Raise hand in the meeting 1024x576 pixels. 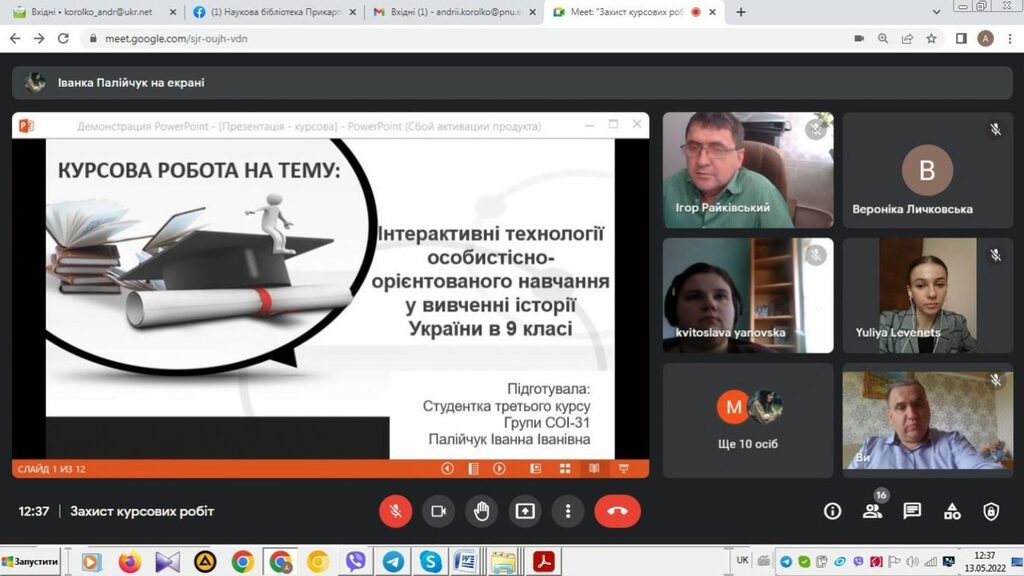pos(481,511)
